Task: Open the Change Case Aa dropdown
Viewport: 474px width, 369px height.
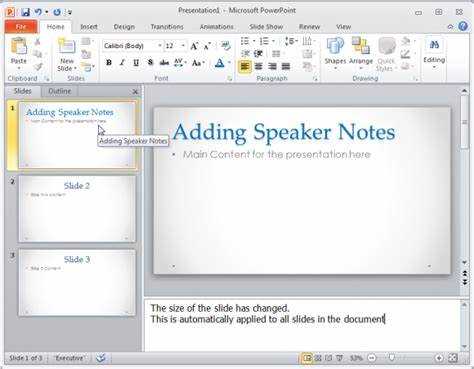Action: [x=198, y=62]
